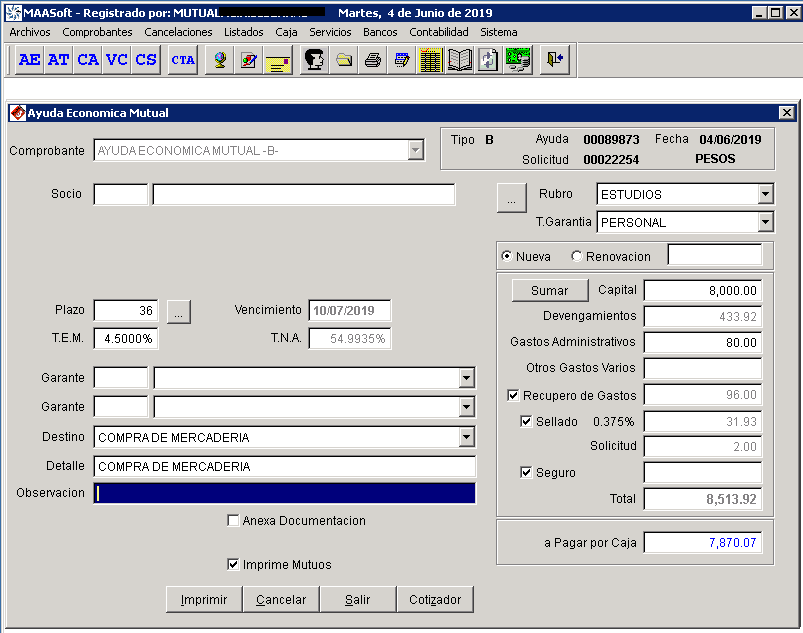This screenshot has width=803, height=633.
Task: Click the AE toolbar icon
Action: [30, 60]
